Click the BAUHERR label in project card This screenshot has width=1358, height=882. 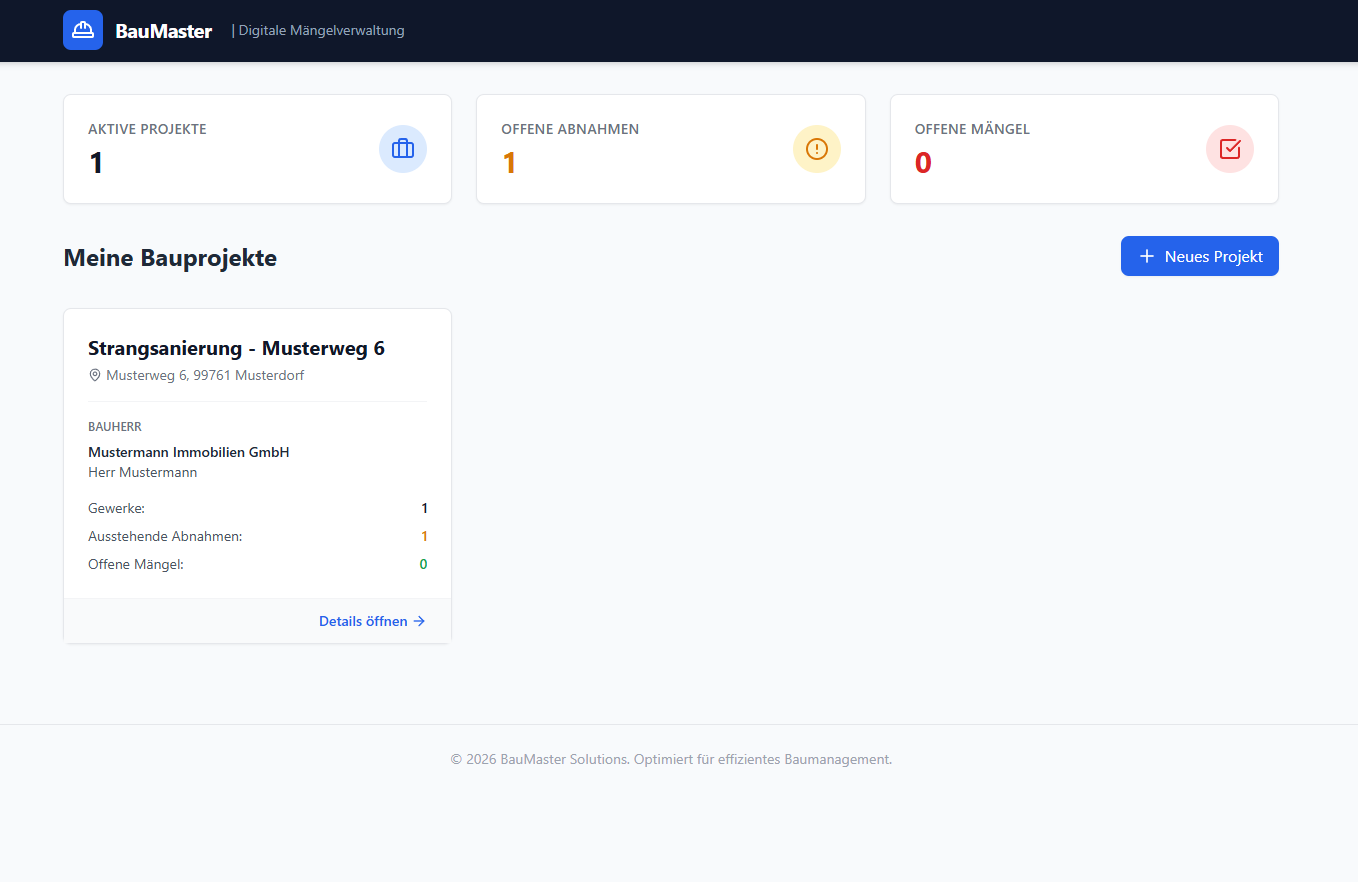pyautogui.click(x=115, y=427)
